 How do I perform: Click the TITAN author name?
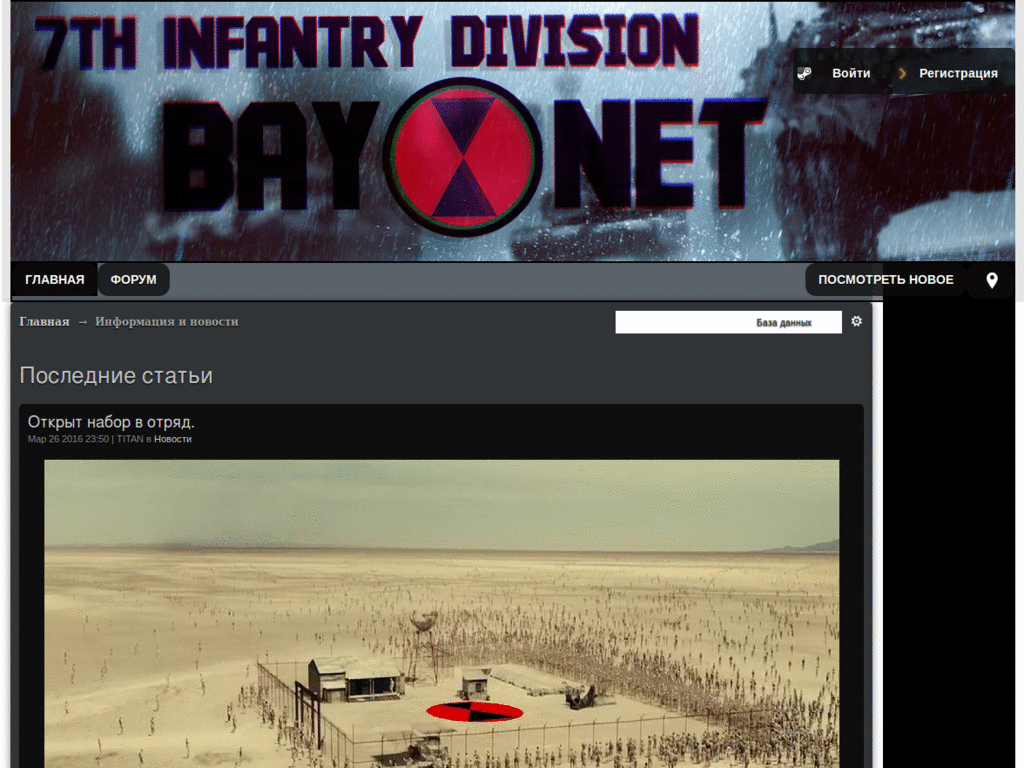click(x=130, y=440)
